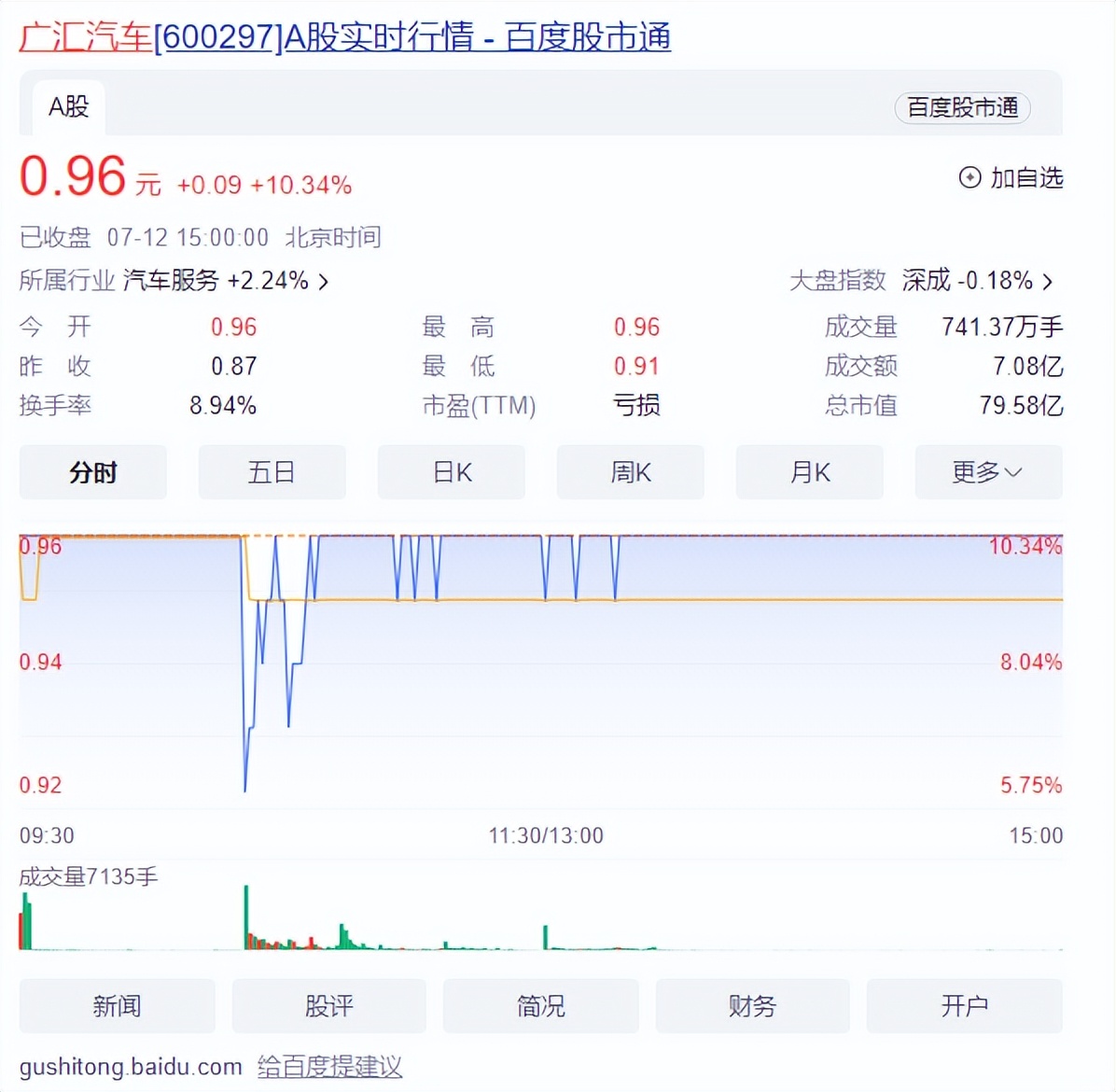This screenshot has width=1116, height=1092.
Task: Open the 新闻 section
Action: [x=117, y=1005]
